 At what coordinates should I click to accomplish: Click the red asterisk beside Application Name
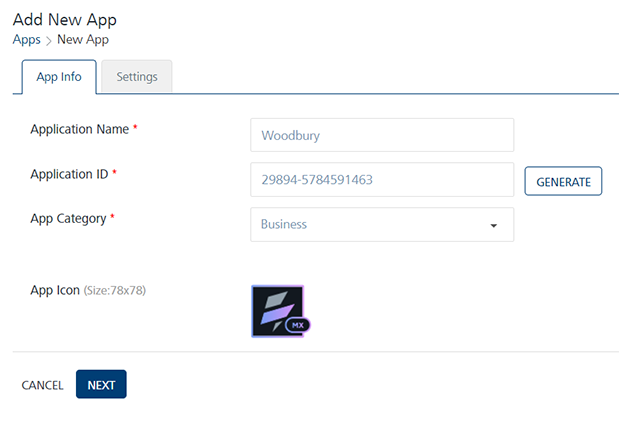[135, 129]
